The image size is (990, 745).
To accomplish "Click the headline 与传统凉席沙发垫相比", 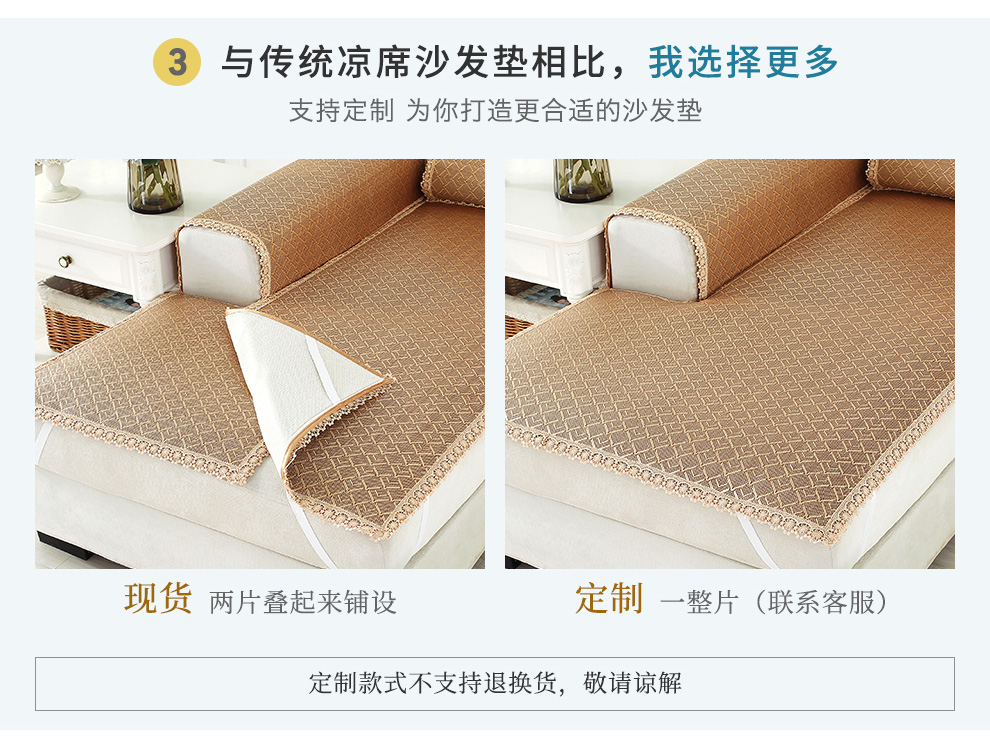I will 414,62.
